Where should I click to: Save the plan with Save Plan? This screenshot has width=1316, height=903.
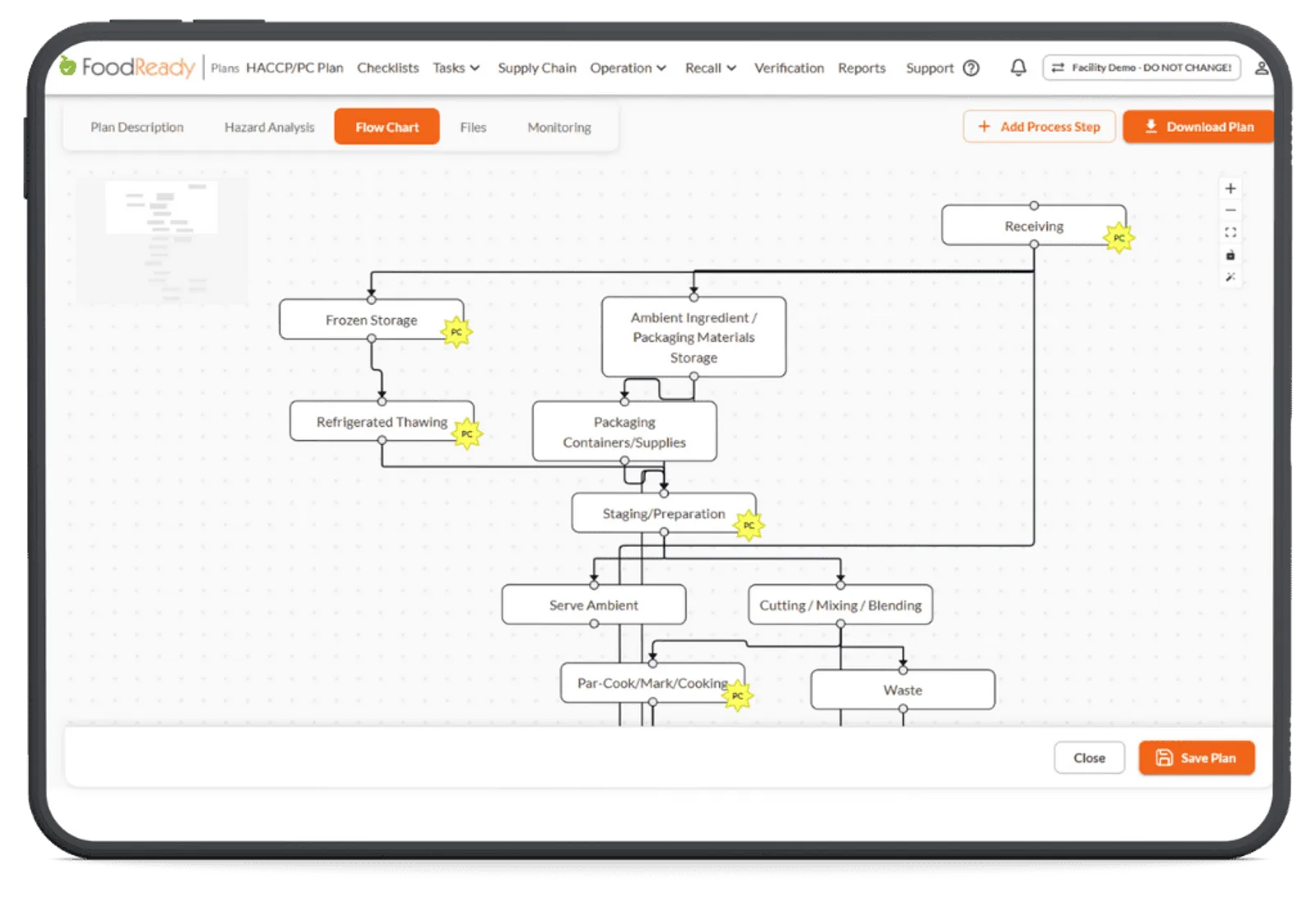click(x=1197, y=758)
